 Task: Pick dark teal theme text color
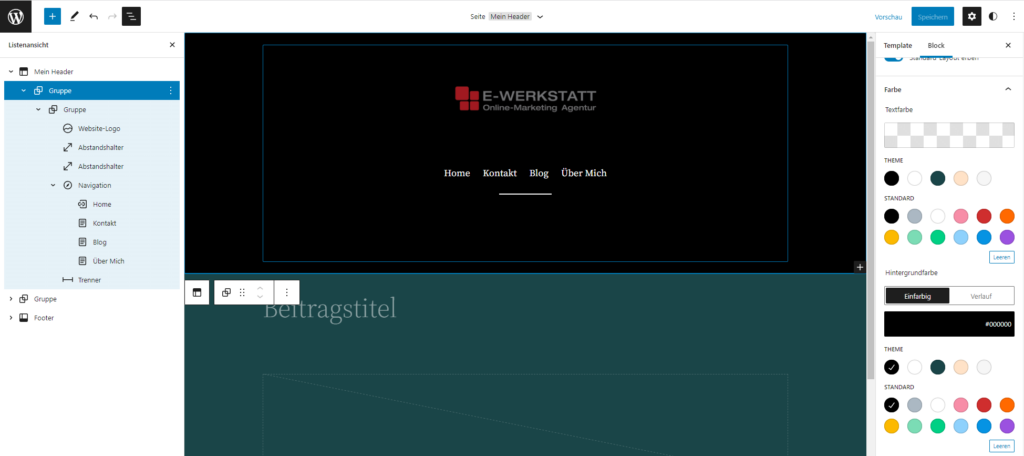tap(938, 178)
